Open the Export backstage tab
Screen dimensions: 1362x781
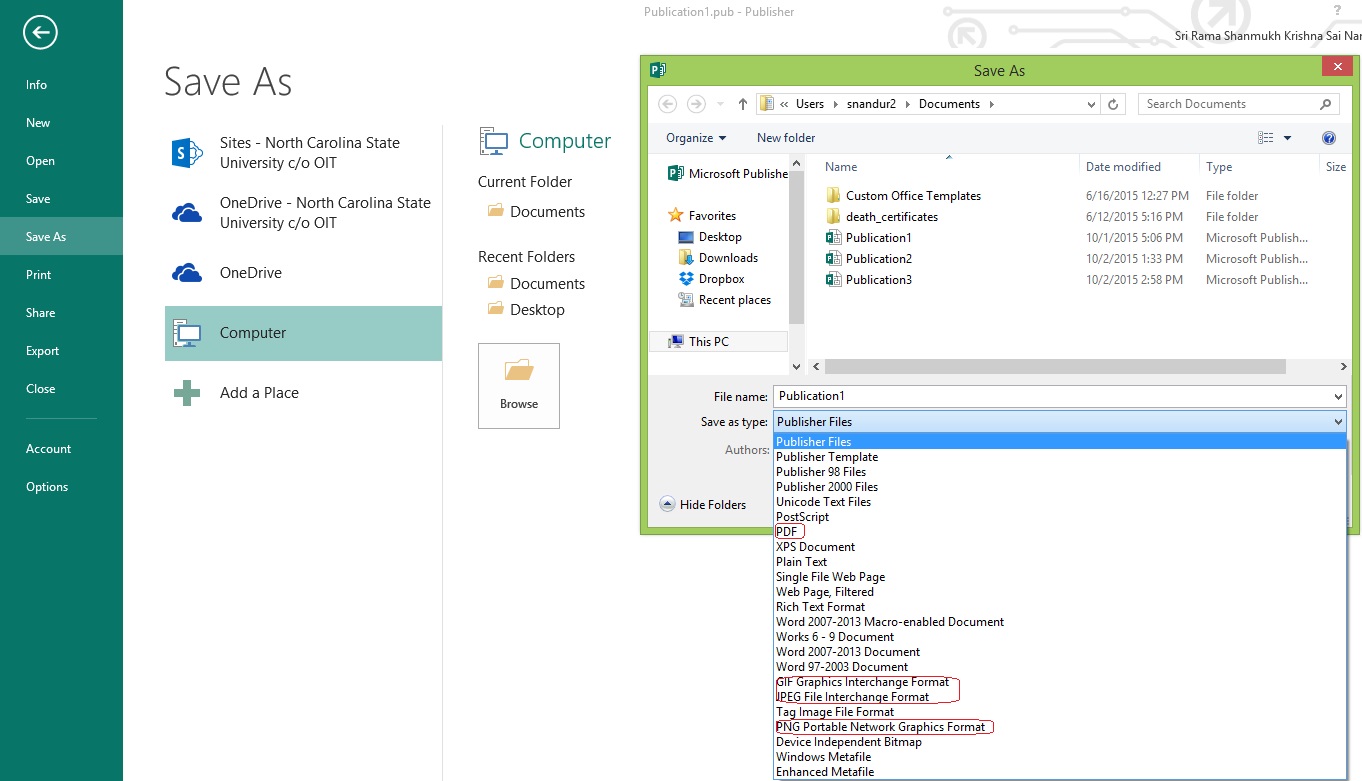click(61, 351)
